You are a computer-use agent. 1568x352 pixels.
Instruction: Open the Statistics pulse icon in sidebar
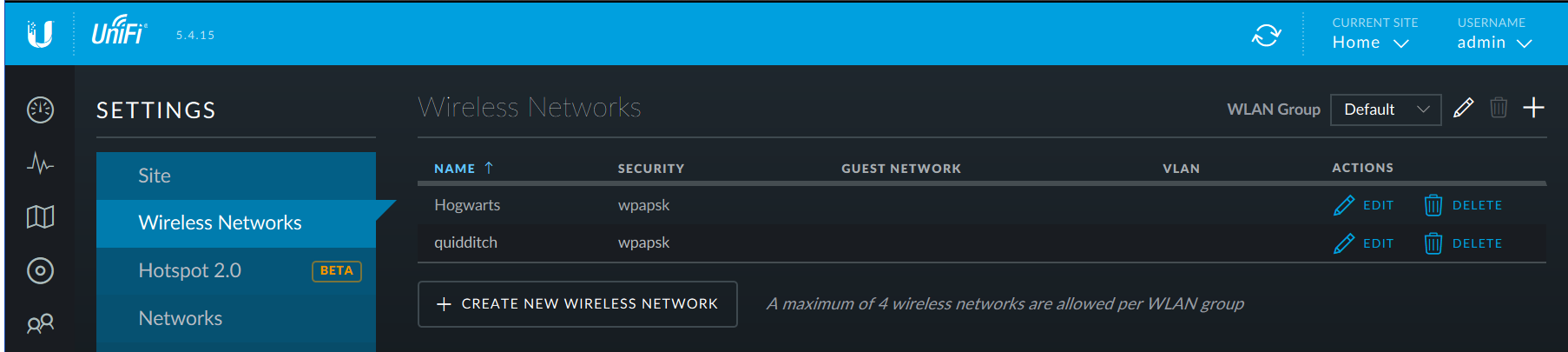(x=40, y=163)
